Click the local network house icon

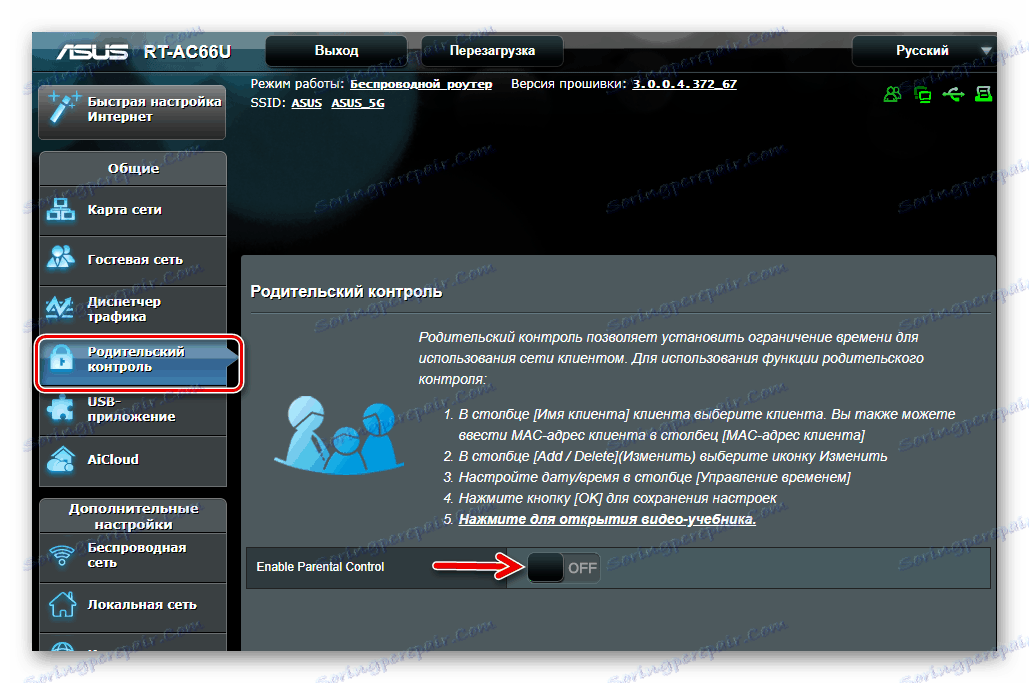[62, 604]
